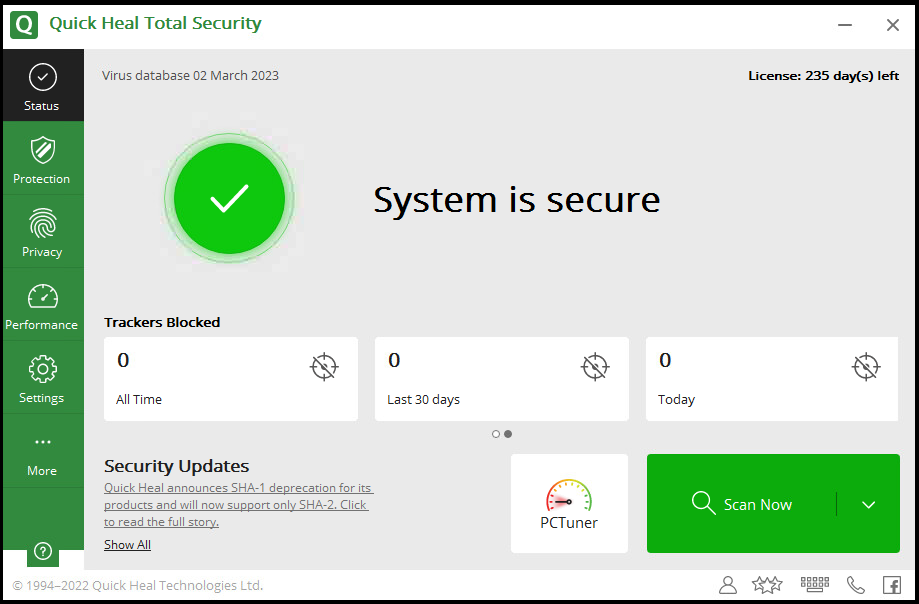Switch to the Status tab
Screen dimensions: 919x604
42,87
